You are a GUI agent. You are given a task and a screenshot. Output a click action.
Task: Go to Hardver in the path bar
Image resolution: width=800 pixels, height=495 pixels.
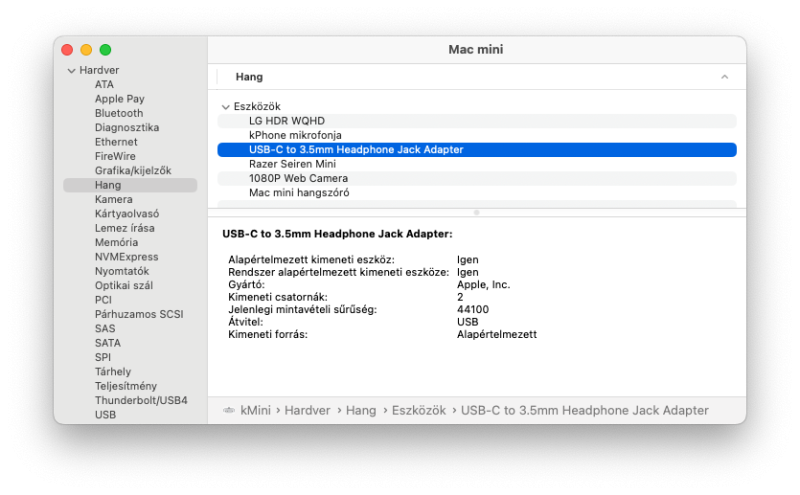pos(307,410)
